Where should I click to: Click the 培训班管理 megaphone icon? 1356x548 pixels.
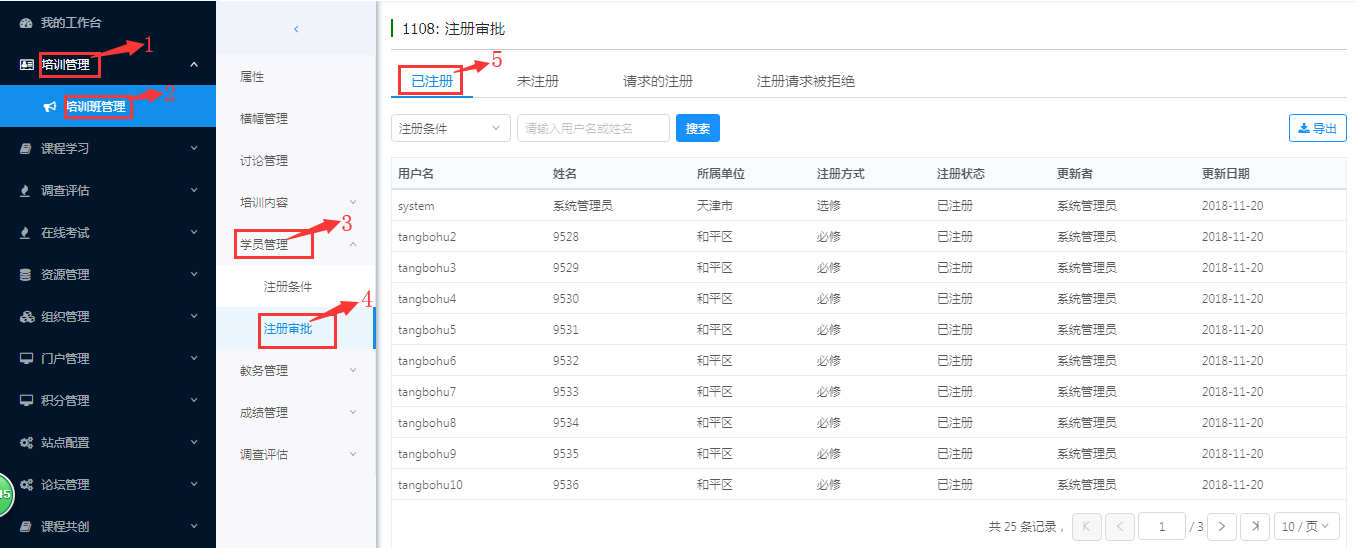click(50, 107)
